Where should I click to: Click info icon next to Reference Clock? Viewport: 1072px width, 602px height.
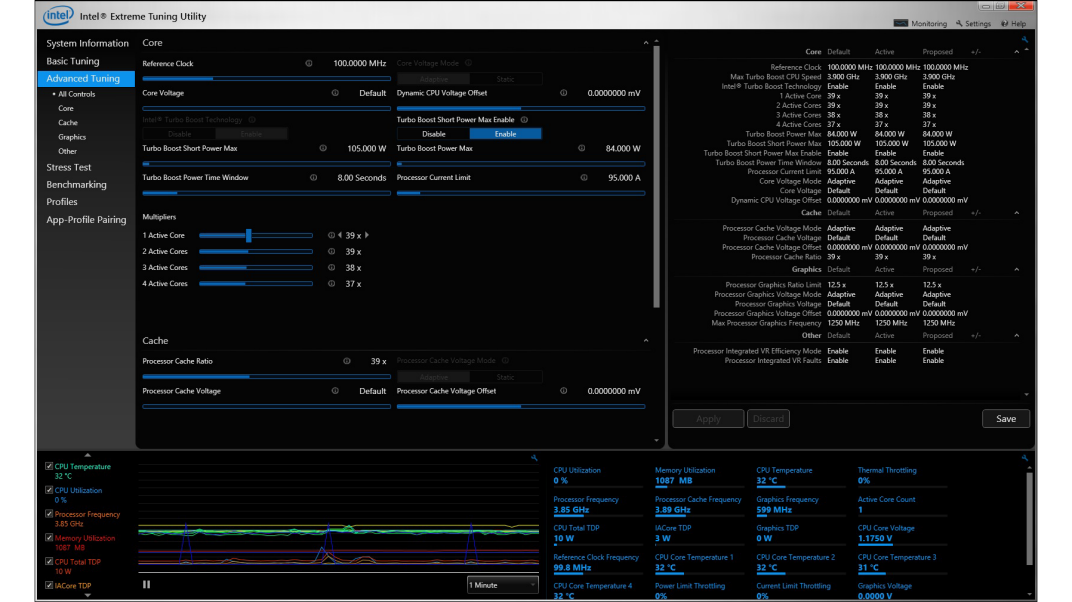coord(309,63)
